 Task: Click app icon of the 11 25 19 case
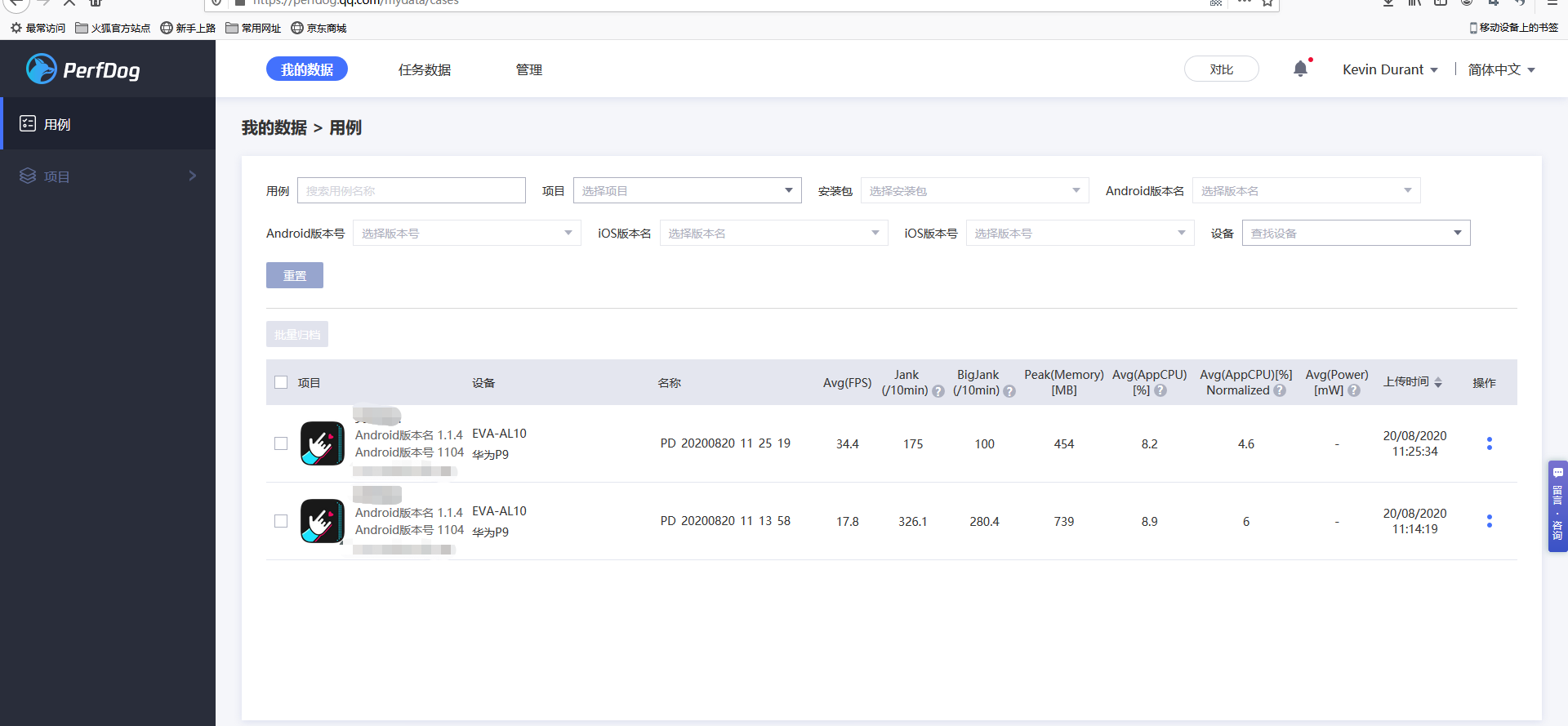pos(322,443)
